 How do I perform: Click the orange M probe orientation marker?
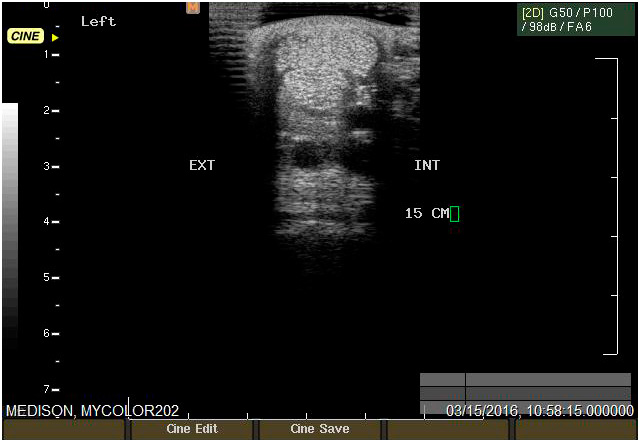point(193,7)
